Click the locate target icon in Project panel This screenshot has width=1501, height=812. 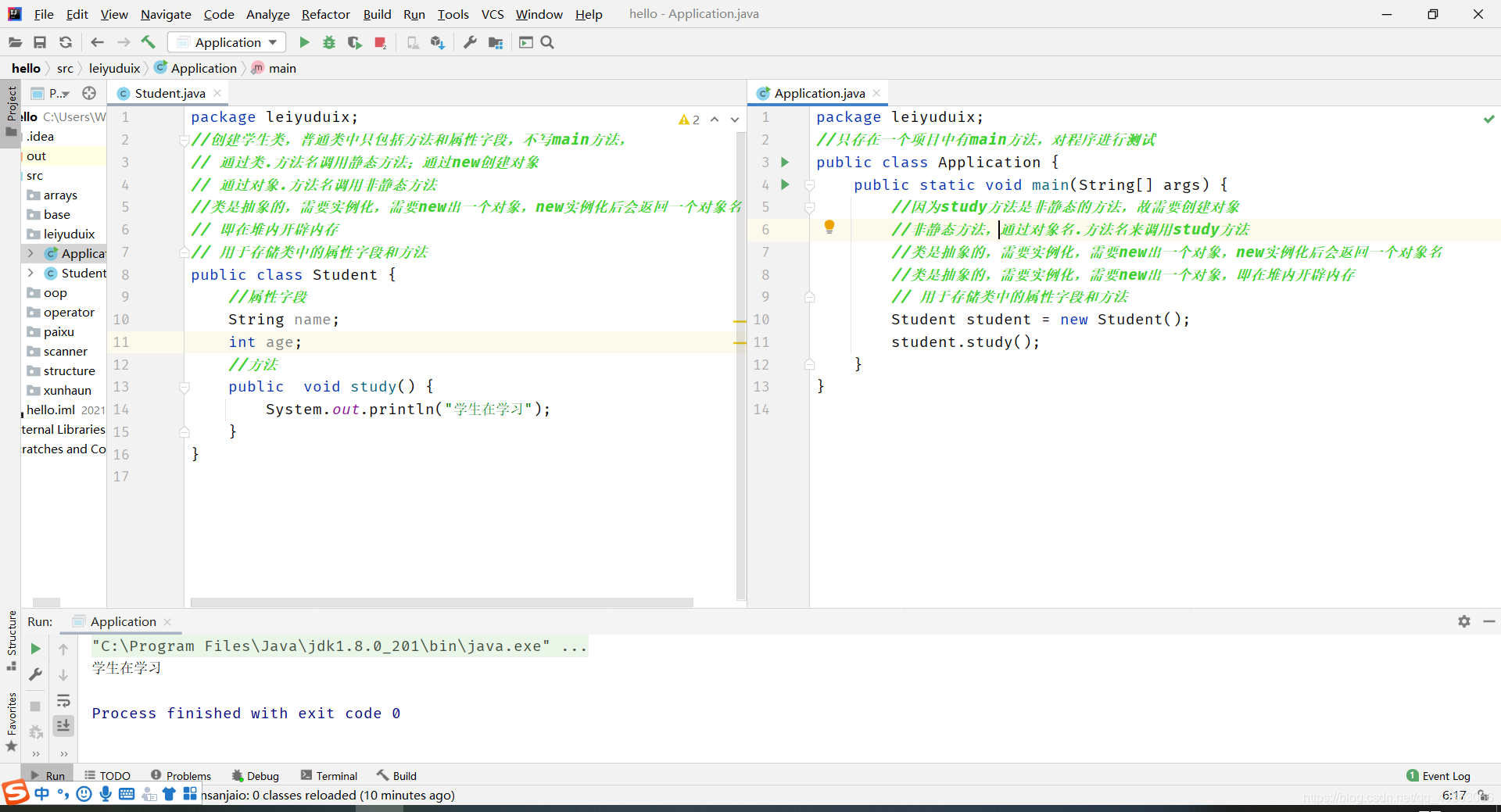point(89,93)
